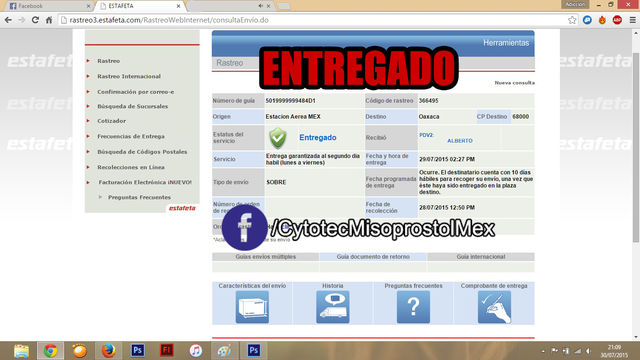Click the CP Destino value 68000
640x360 pixels.
[520, 117]
